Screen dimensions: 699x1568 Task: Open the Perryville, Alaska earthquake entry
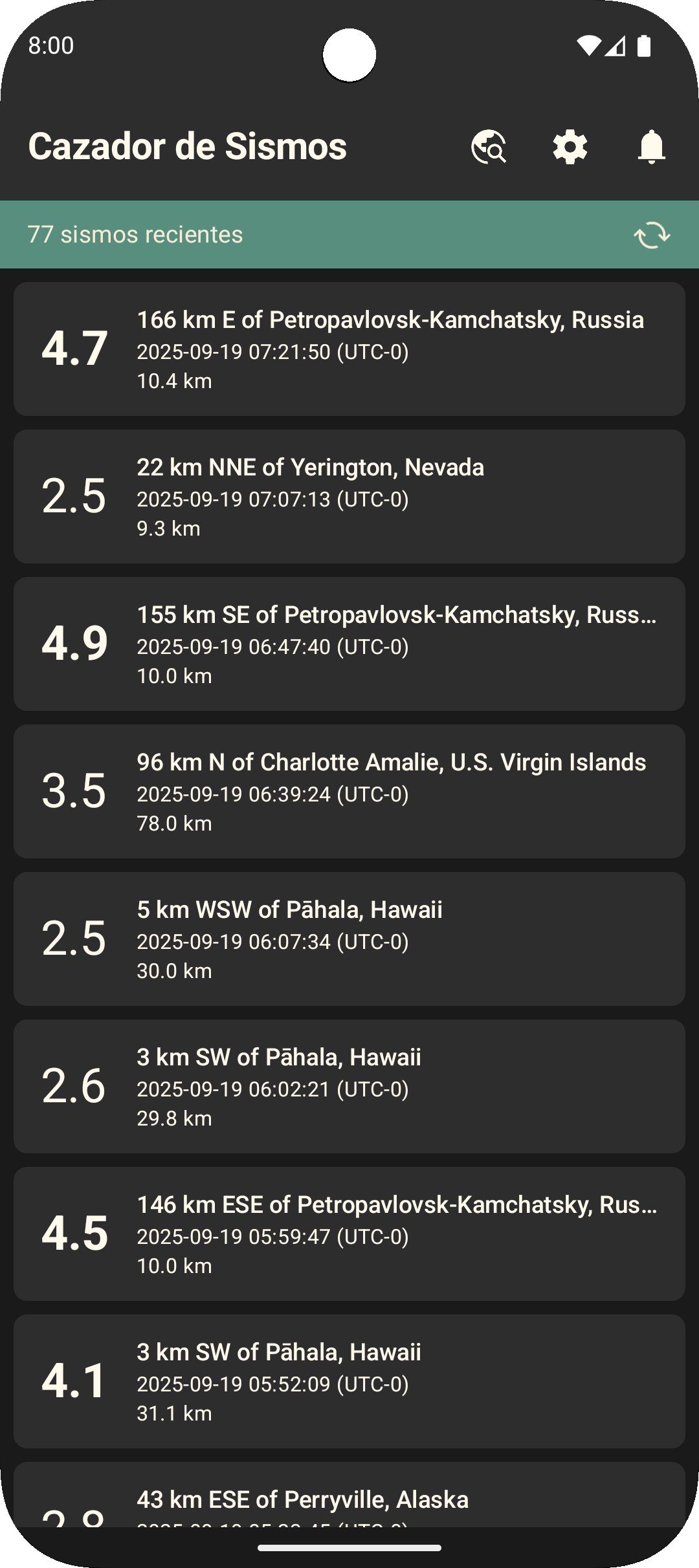[349, 1495]
